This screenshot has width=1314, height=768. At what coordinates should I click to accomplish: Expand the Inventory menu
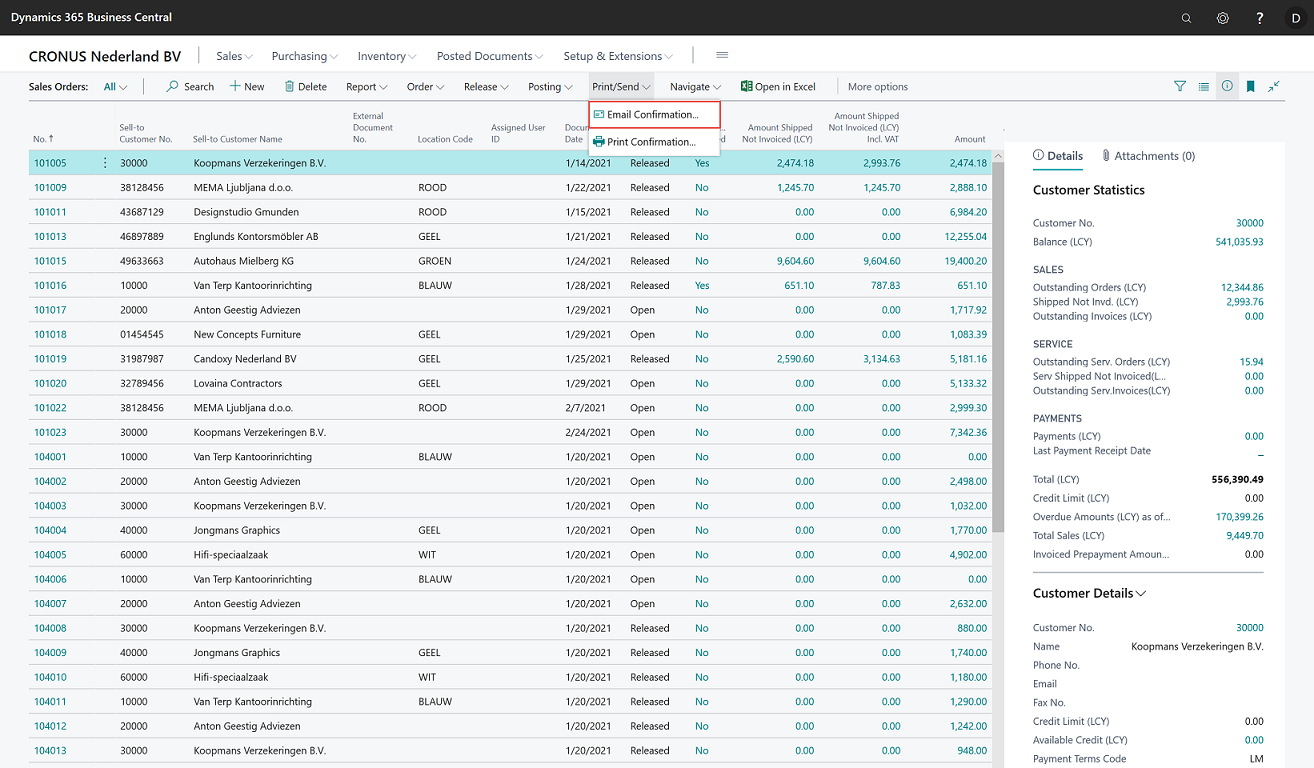pyautogui.click(x=387, y=56)
